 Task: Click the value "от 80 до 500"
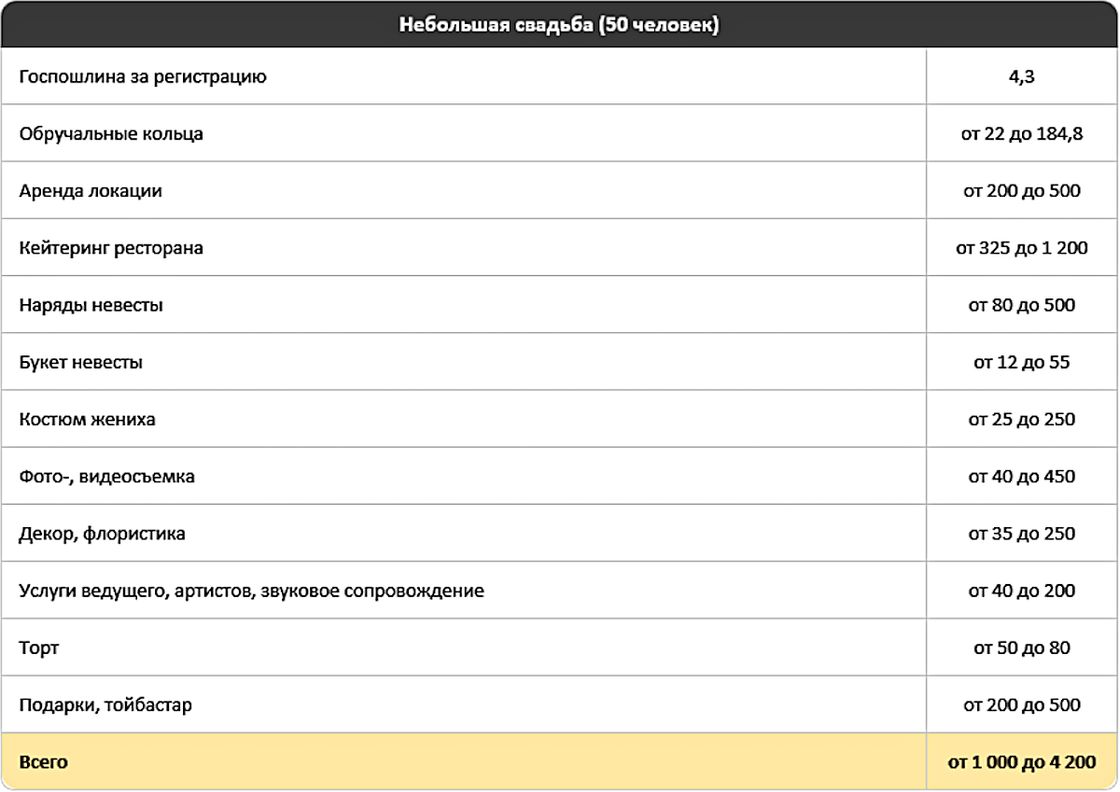(x=1021, y=305)
